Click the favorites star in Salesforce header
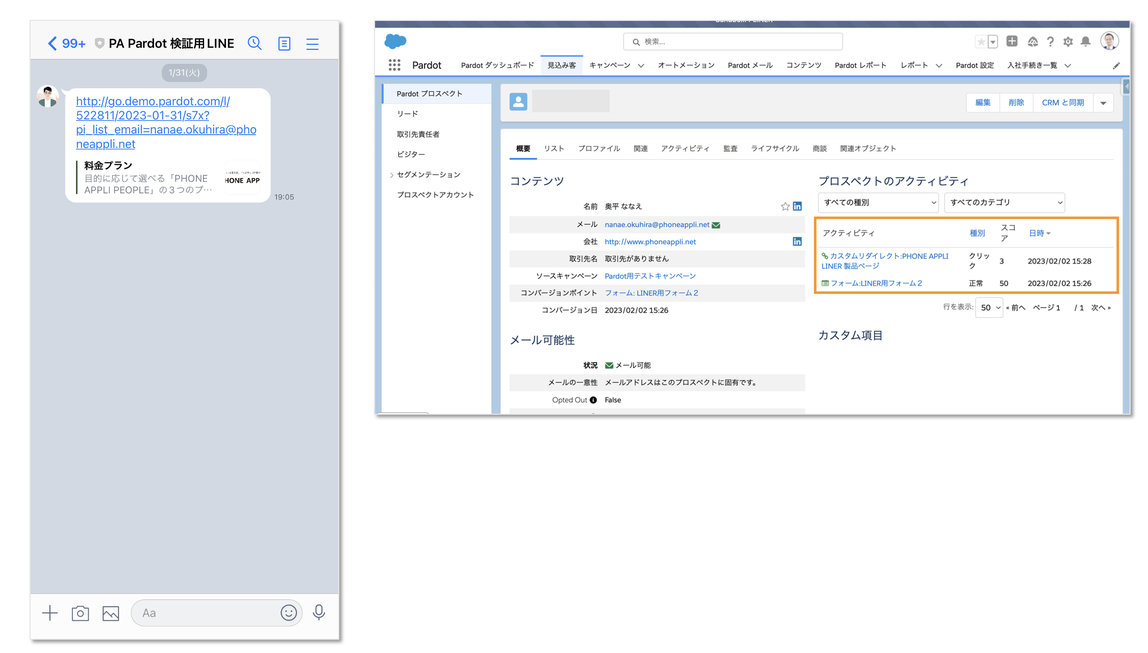The image size is (1148, 653). coord(980,42)
